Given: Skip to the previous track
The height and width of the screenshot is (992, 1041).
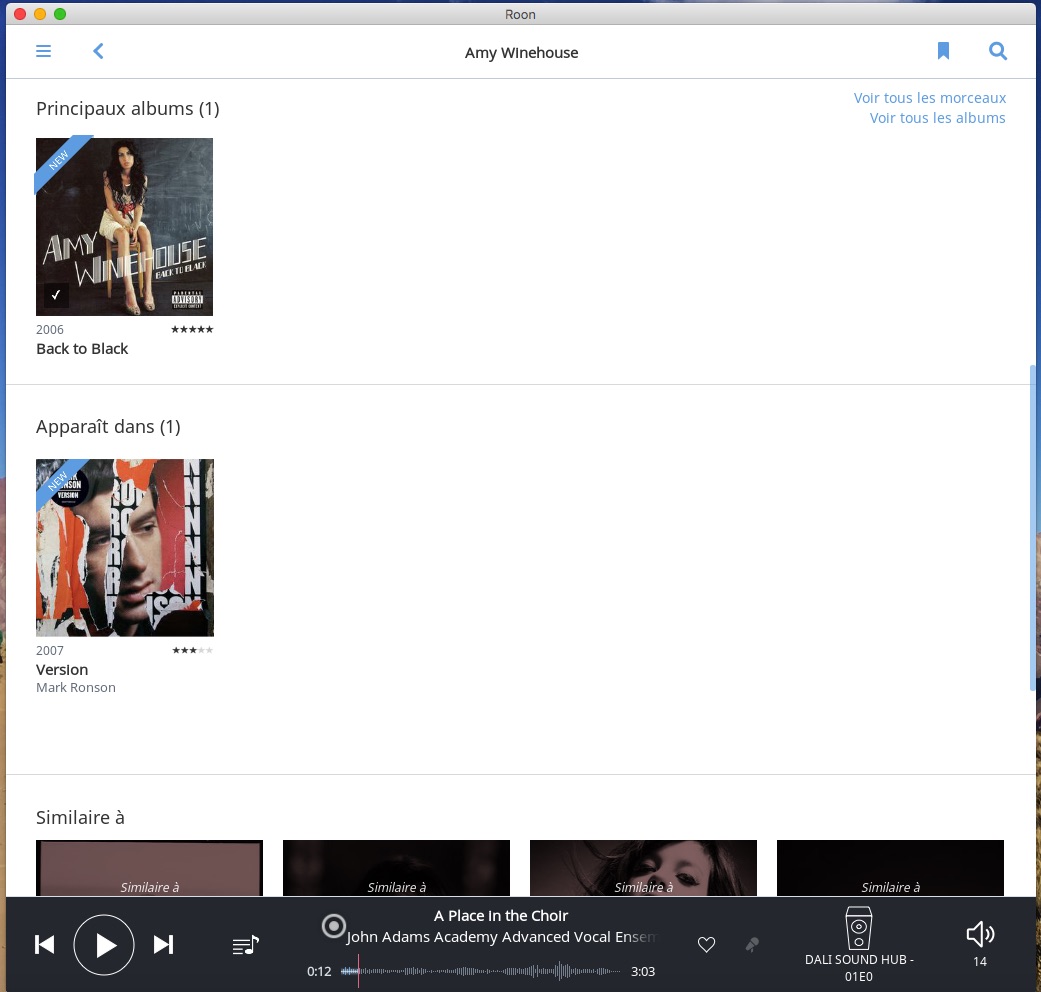Looking at the screenshot, I should (44, 944).
